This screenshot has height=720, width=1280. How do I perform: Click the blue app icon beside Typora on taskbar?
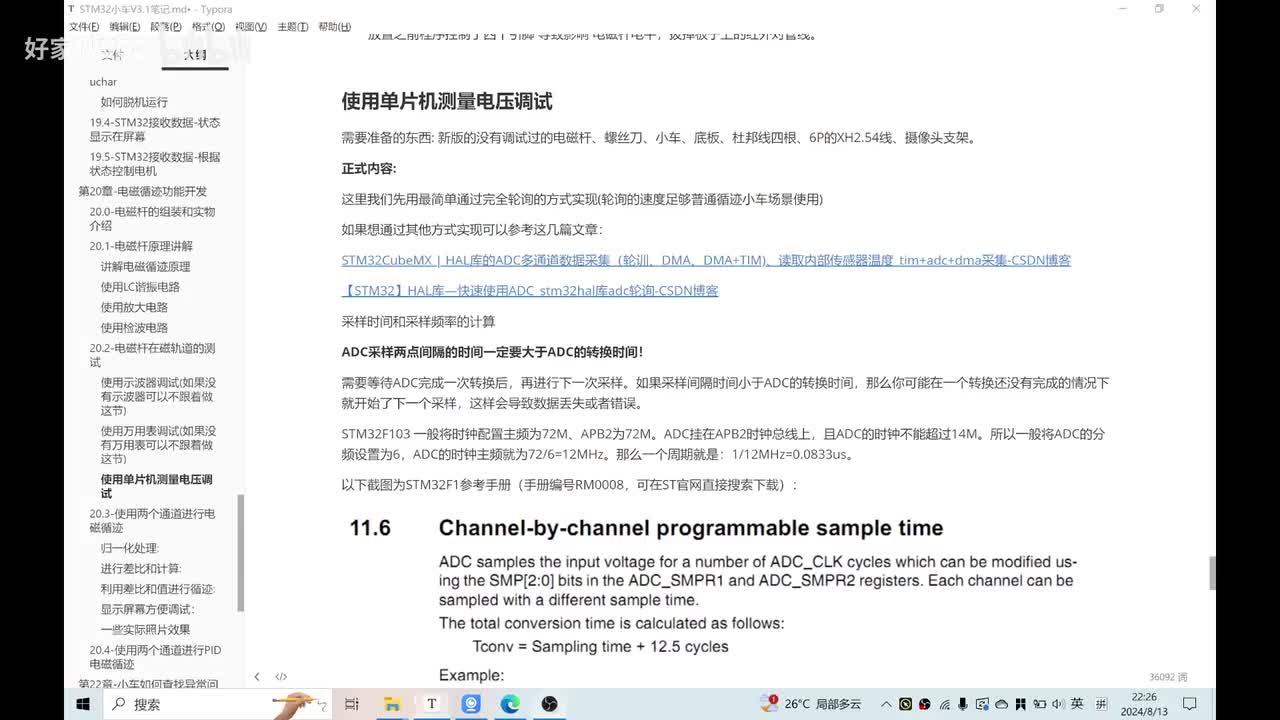471,704
